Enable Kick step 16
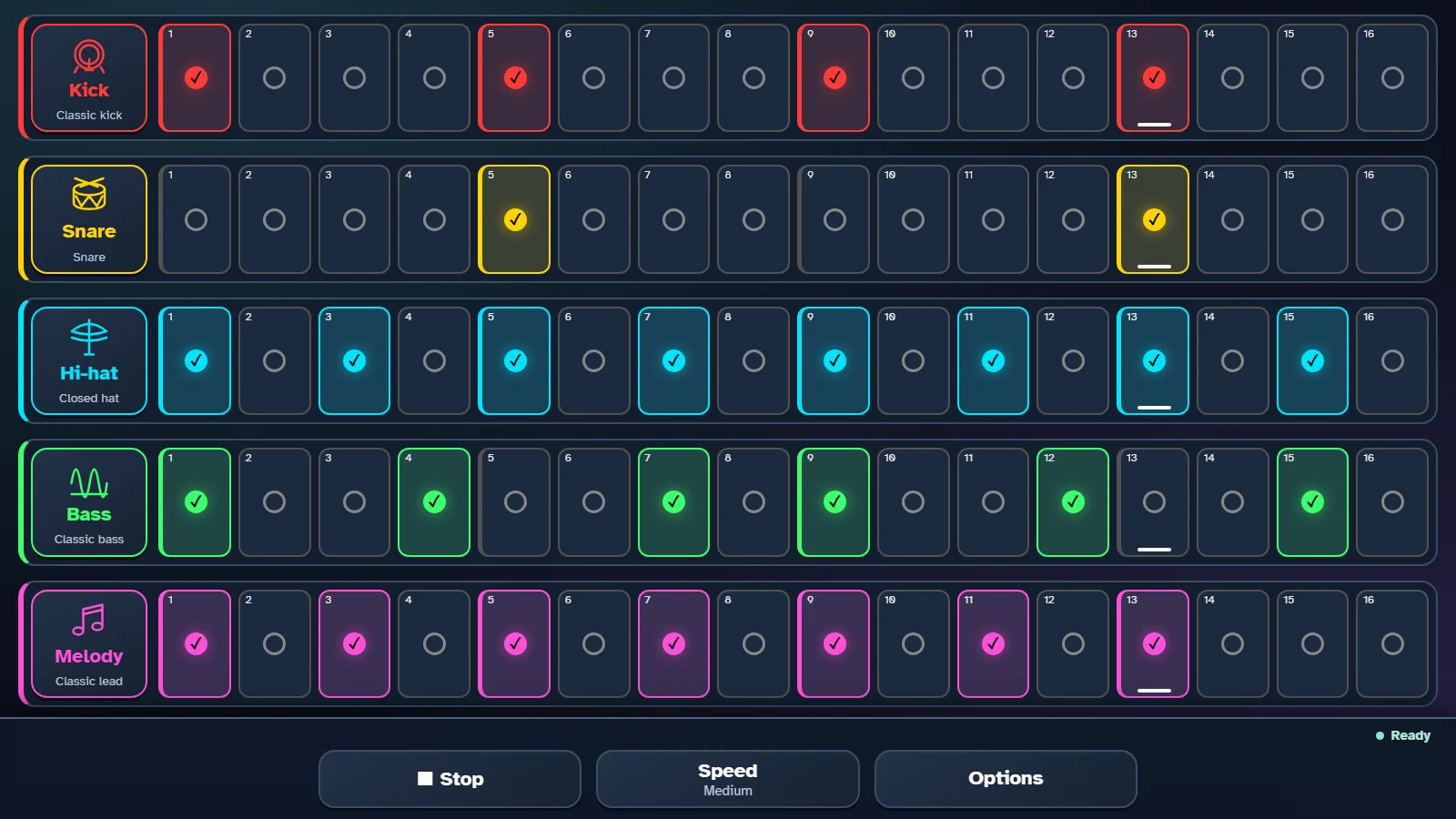 (1392, 78)
